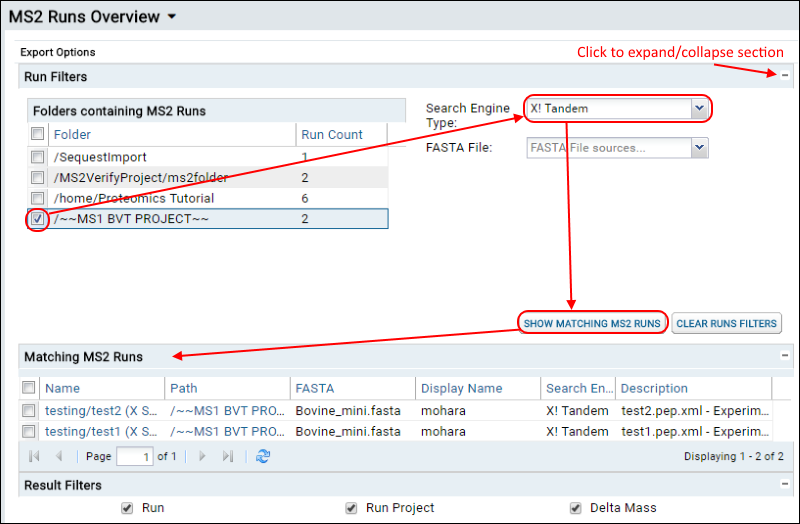Check the /SequestImport folder checkbox
Image resolution: width=800 pixels, height=524 pixels.
click(x=37, y=157)
